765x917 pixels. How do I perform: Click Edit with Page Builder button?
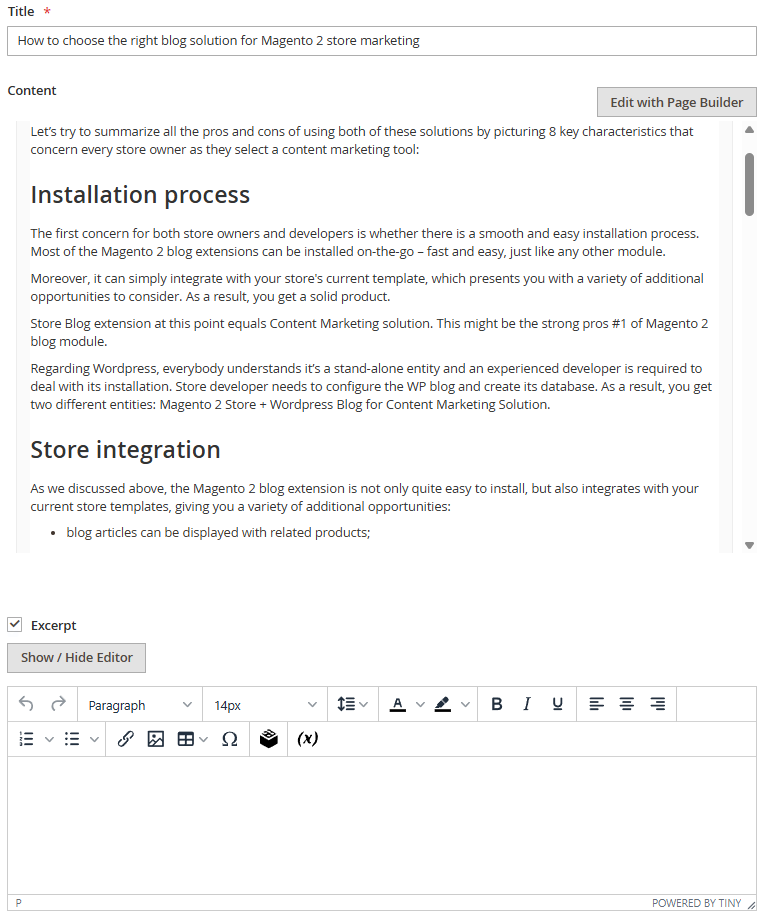click(676, 102)
